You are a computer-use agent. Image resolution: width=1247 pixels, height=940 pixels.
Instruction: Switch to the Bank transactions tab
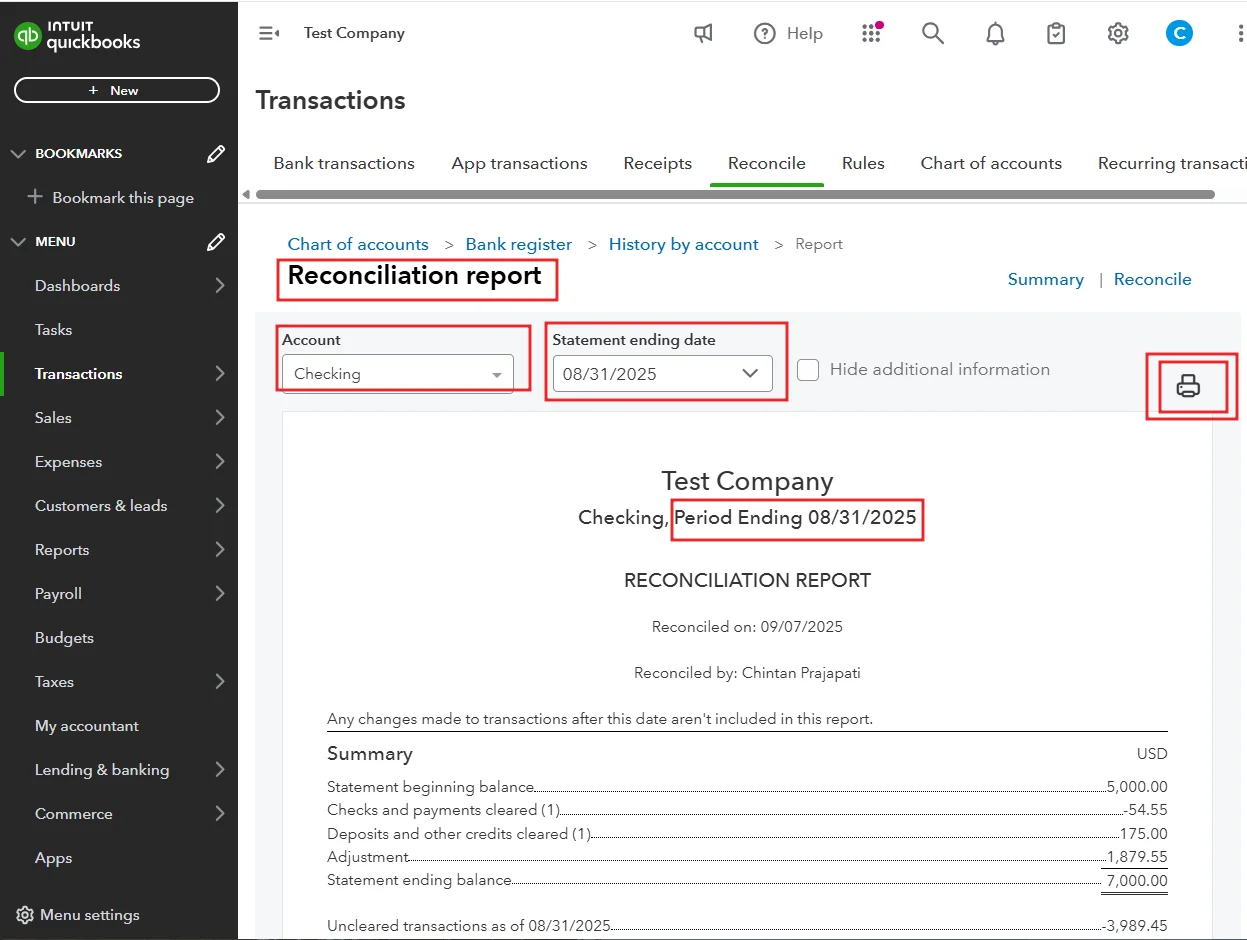(344, 163)
